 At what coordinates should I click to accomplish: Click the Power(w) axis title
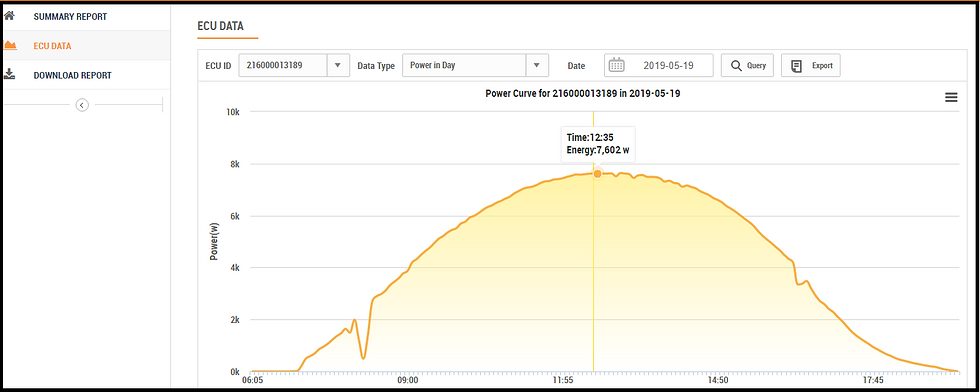214,241
